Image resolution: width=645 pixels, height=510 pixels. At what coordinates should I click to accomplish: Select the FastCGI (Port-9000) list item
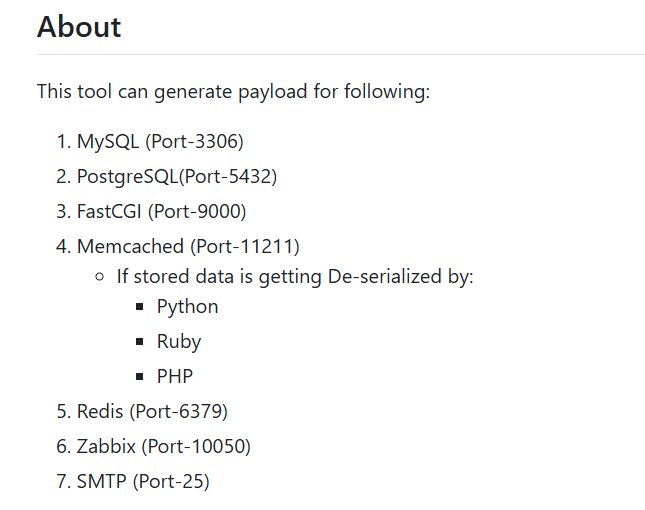pos(161,211)
